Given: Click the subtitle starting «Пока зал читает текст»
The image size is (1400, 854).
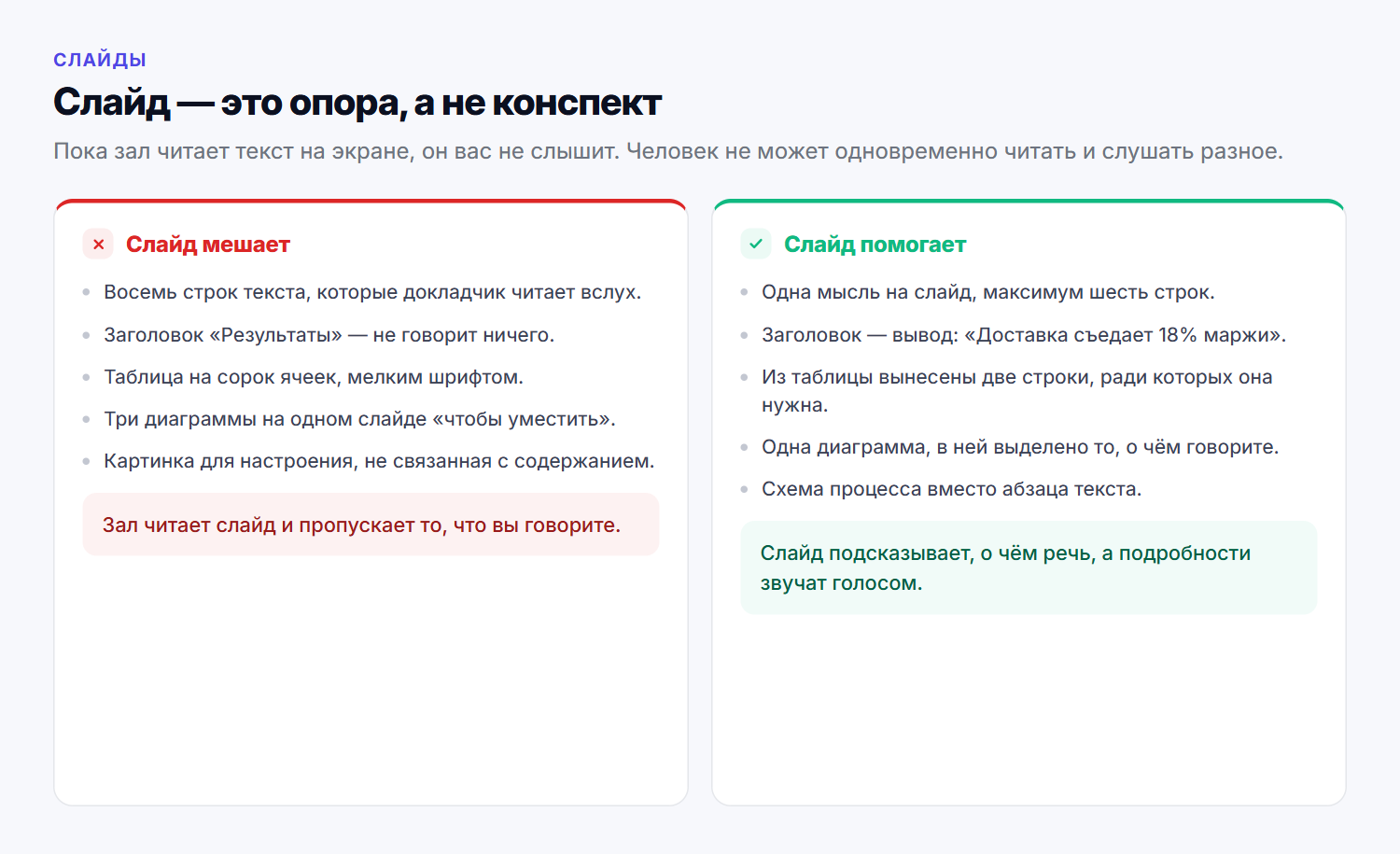Looking at the screenshot, I should 668,151.
